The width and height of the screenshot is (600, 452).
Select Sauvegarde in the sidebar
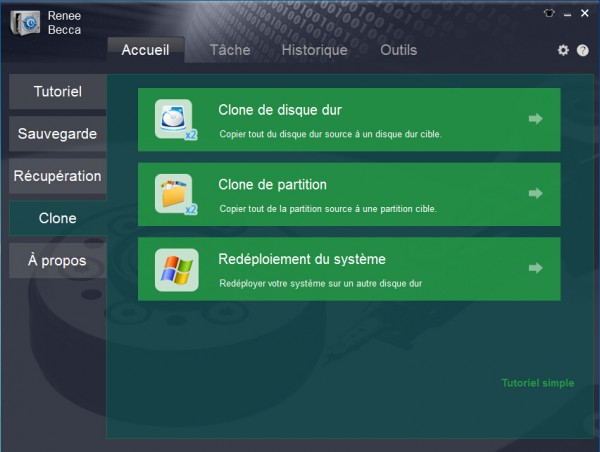(58, 134)
